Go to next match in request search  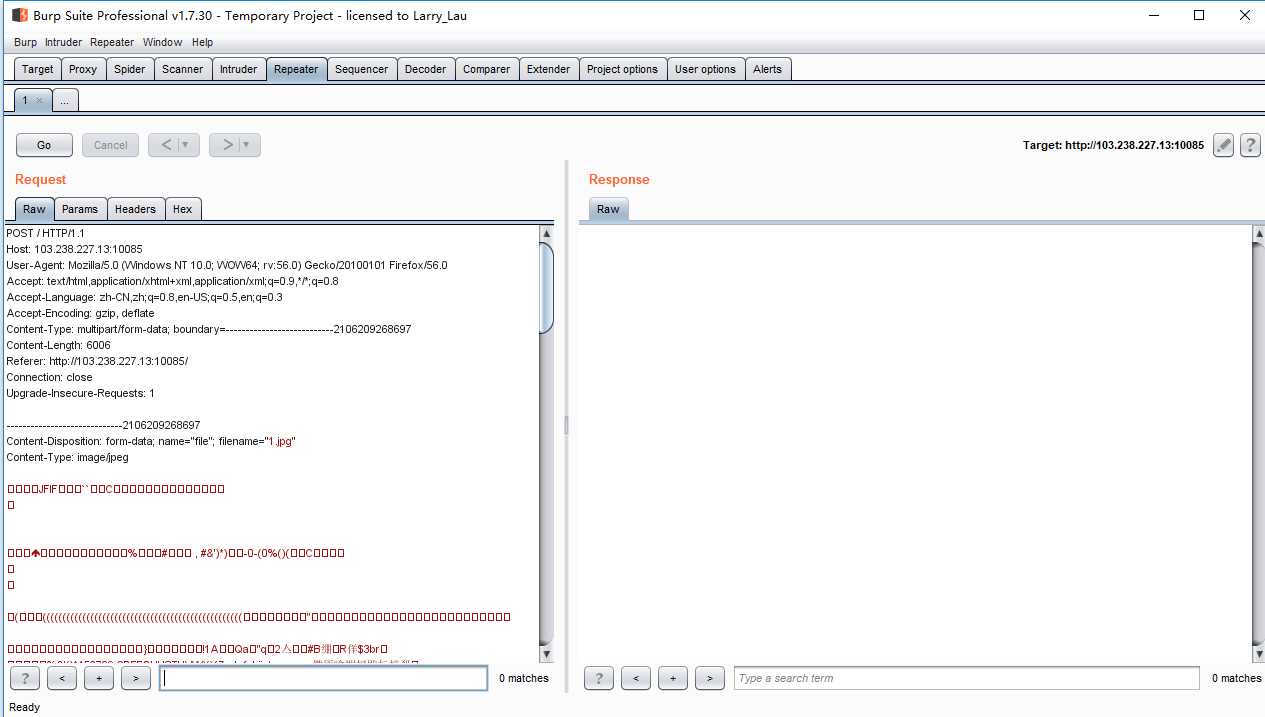pos(136,678)
